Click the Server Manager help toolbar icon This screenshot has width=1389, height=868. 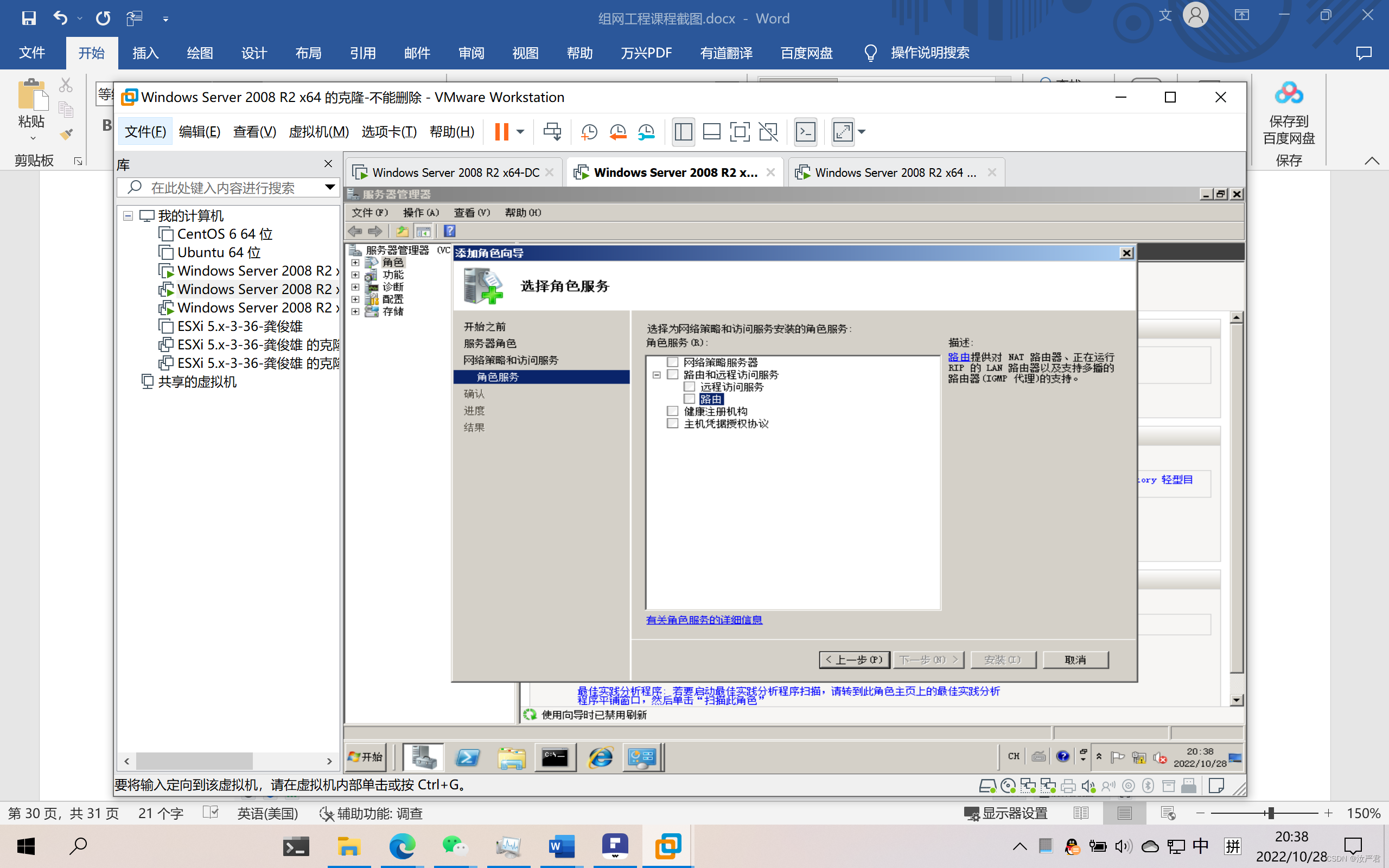point(449,231)
